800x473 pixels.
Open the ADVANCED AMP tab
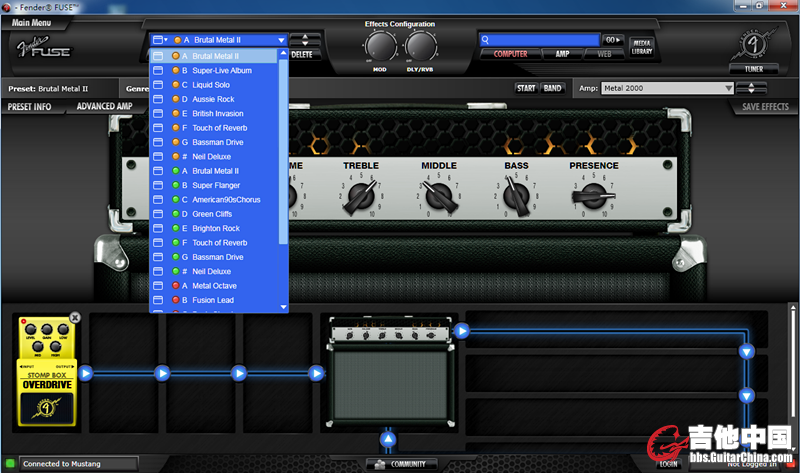tap(105, 106)
